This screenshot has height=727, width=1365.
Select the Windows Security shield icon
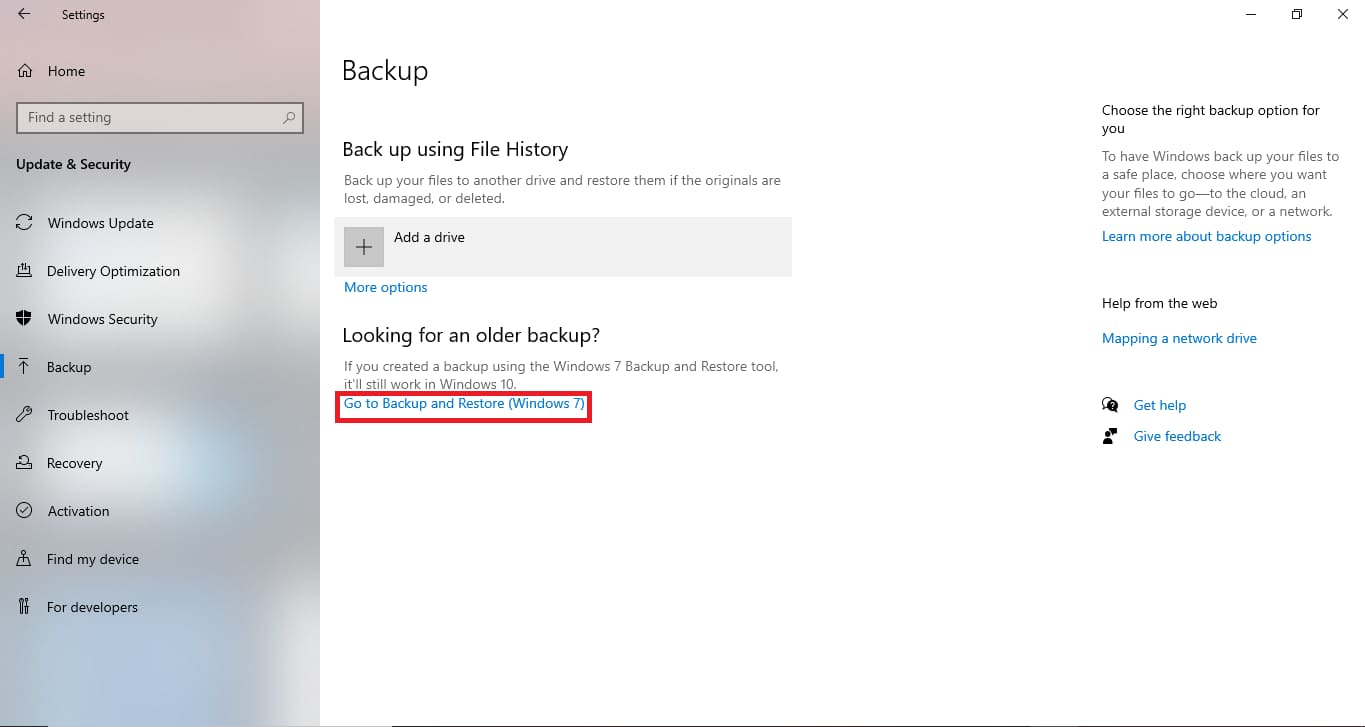click(x=24, y=319)
